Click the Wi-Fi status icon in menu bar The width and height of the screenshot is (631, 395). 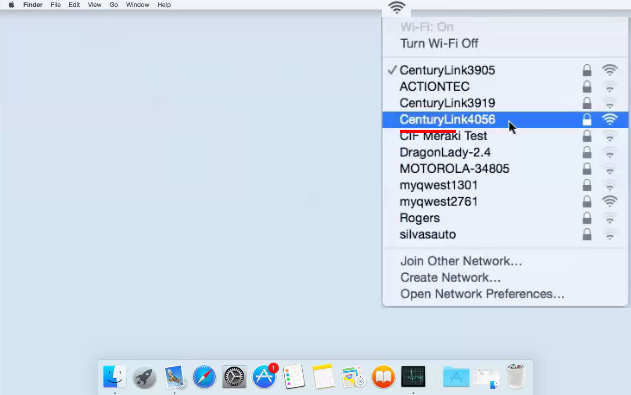click(x=396, y=8)
